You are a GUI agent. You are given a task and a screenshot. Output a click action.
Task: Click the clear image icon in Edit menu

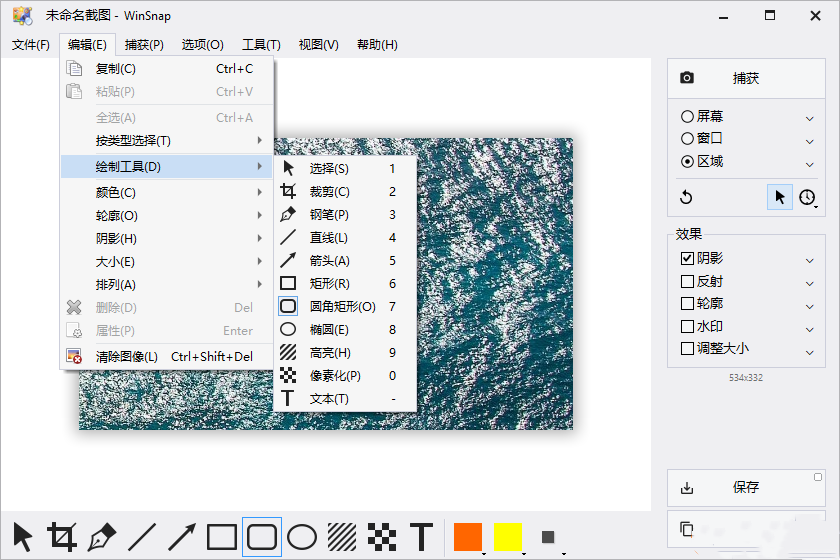pos(74,356)
